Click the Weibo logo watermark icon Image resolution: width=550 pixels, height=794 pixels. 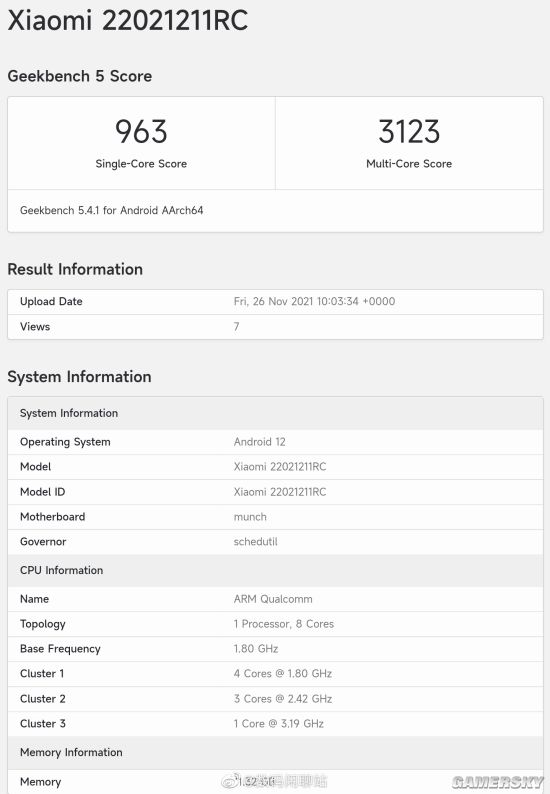(x=230, y=780)
